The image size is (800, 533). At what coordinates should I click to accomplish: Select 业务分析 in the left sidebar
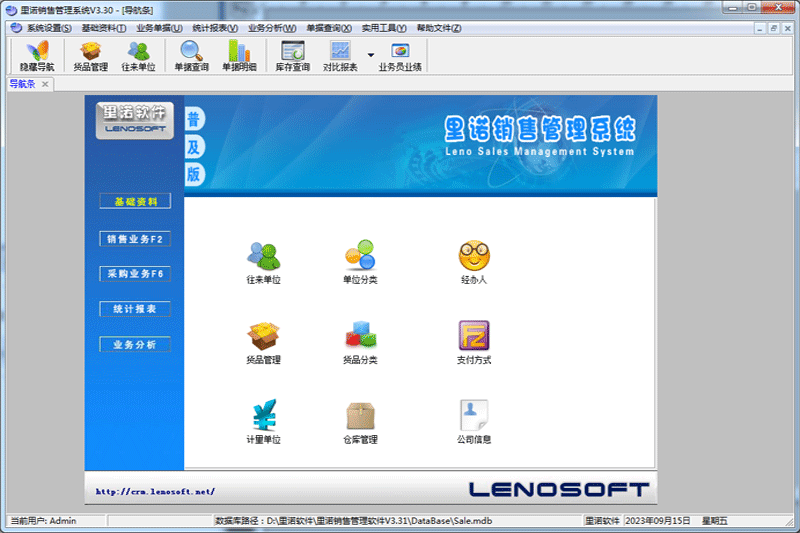tap(135, 344)
